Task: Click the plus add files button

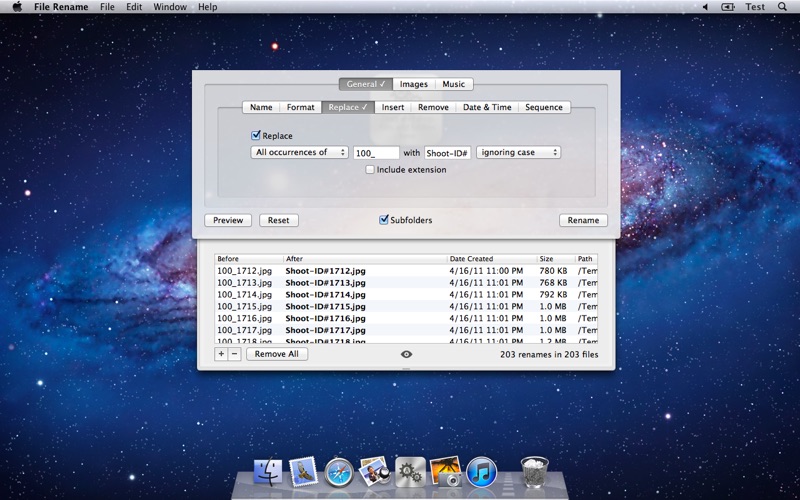Action: point(221,354)
